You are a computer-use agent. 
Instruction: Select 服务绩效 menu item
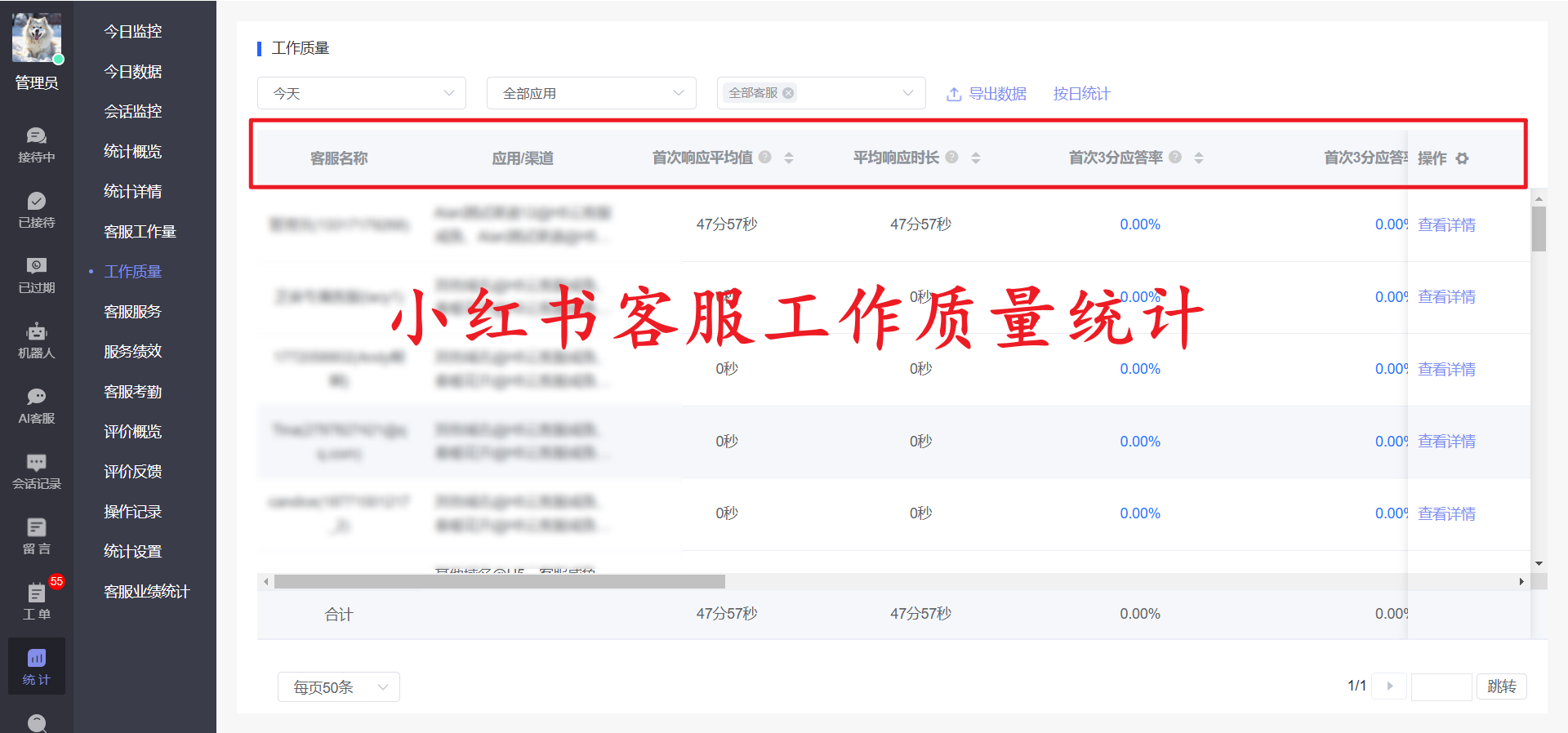pos(133,351)
